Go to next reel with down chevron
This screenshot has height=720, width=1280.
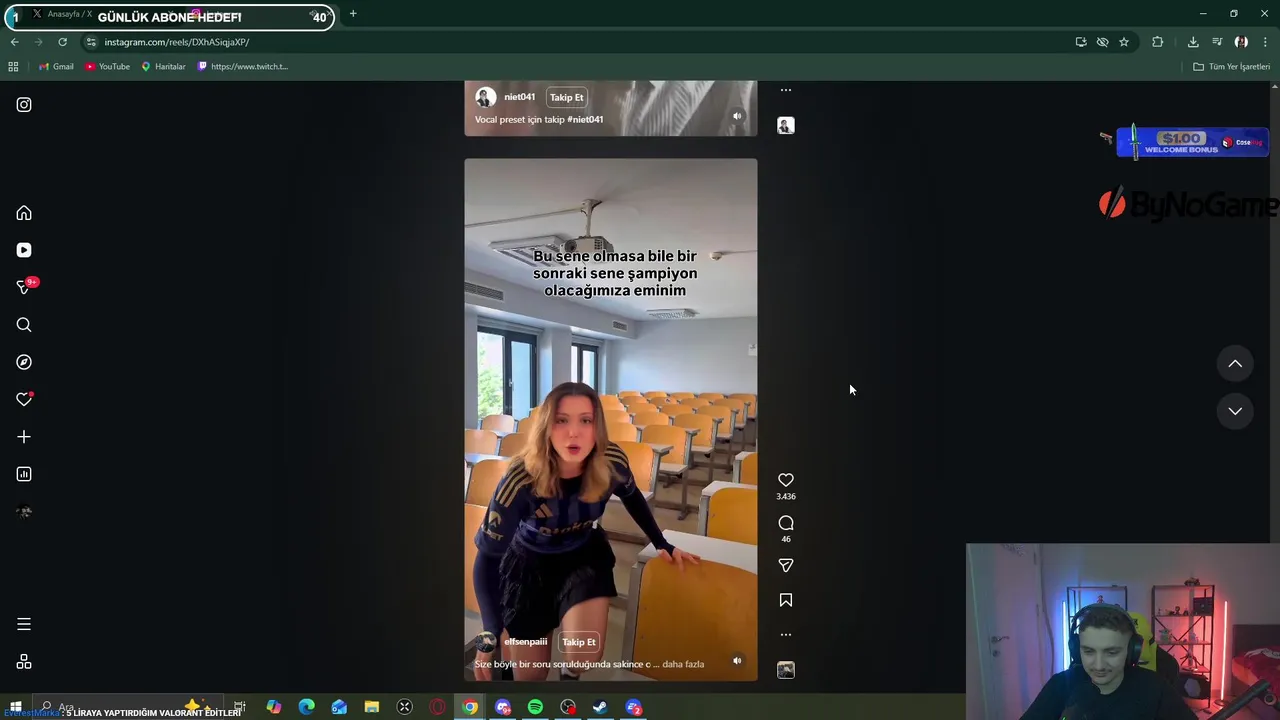[x=1235, y=411]
